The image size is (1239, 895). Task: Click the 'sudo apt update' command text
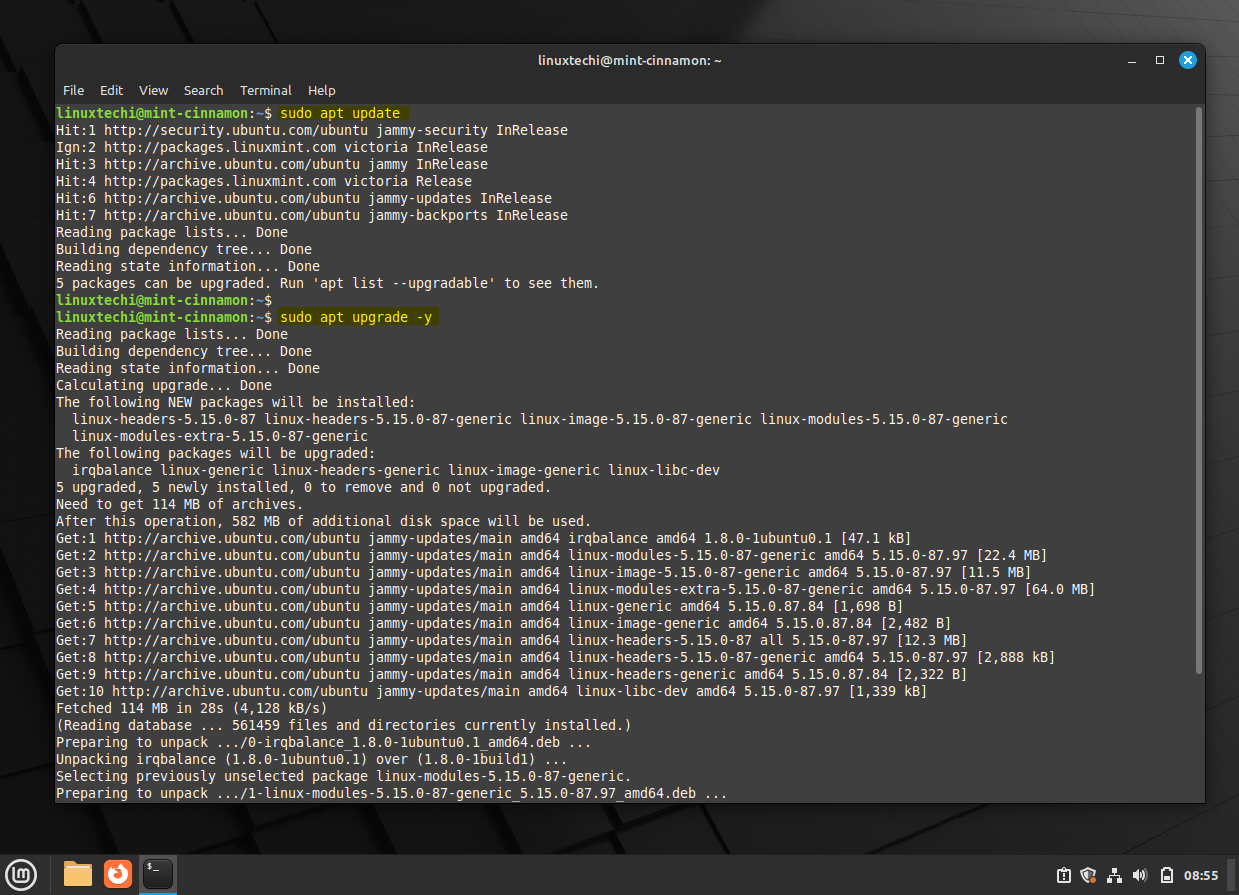point(340,113)
